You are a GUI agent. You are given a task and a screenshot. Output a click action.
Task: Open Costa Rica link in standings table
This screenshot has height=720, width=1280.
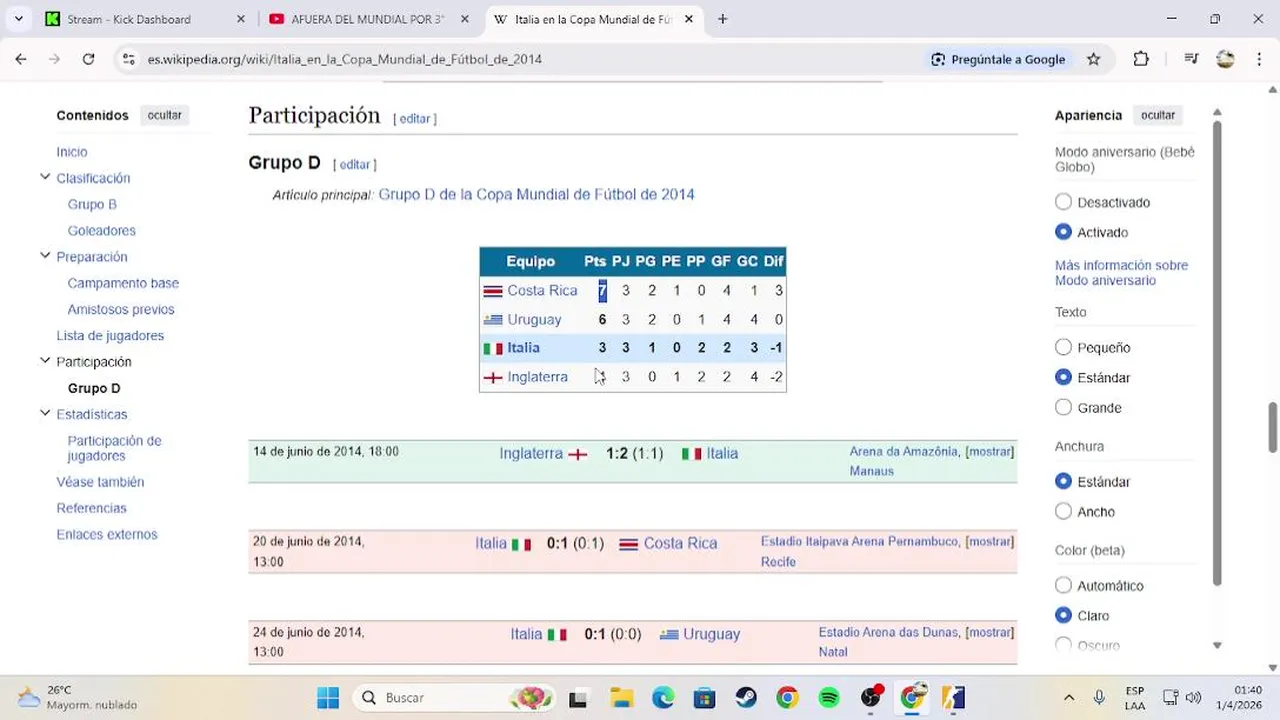click(542, 290)
